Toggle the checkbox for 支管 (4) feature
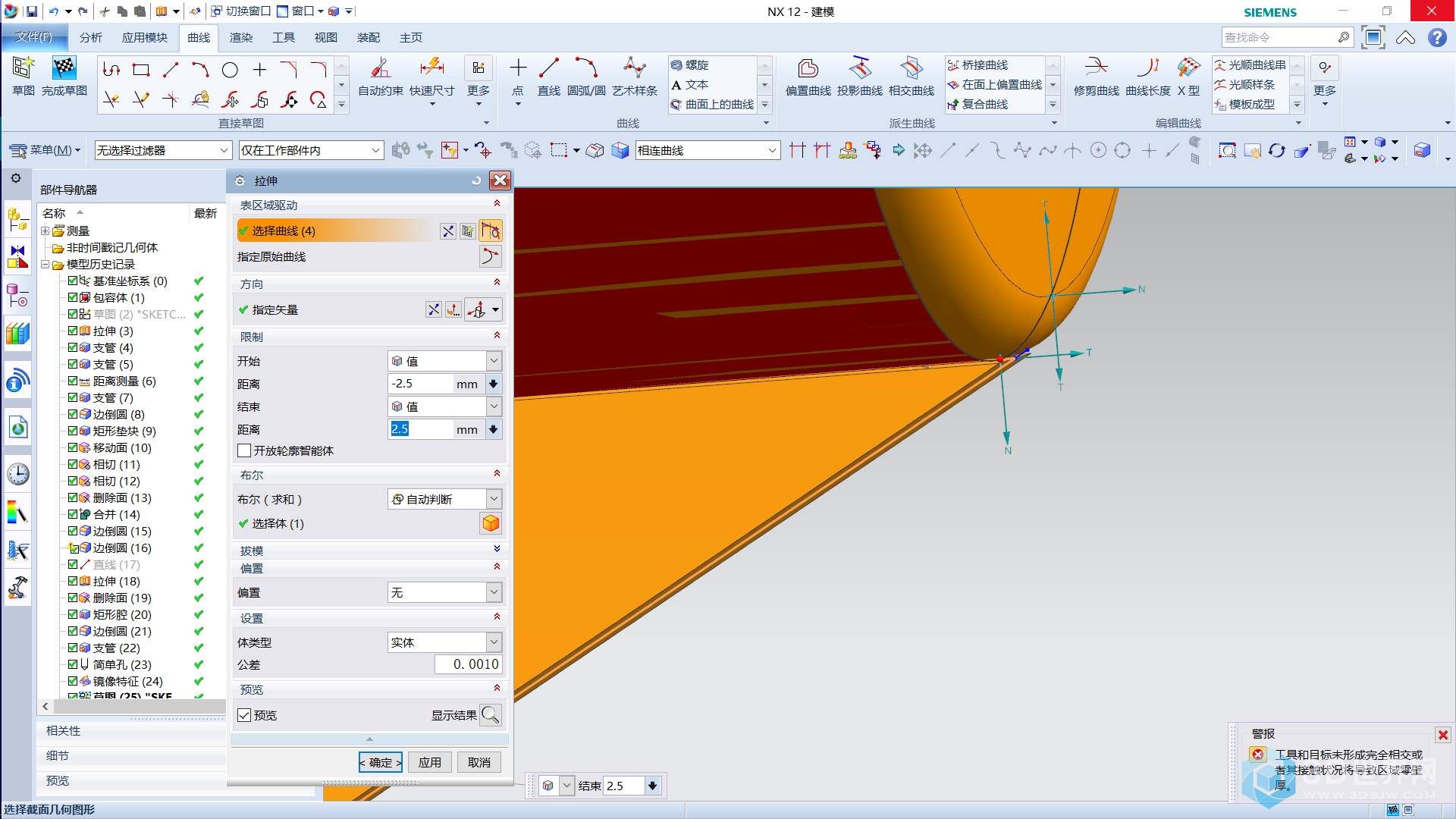Viewport: 1456px width, 819px height. pos(73,347)
